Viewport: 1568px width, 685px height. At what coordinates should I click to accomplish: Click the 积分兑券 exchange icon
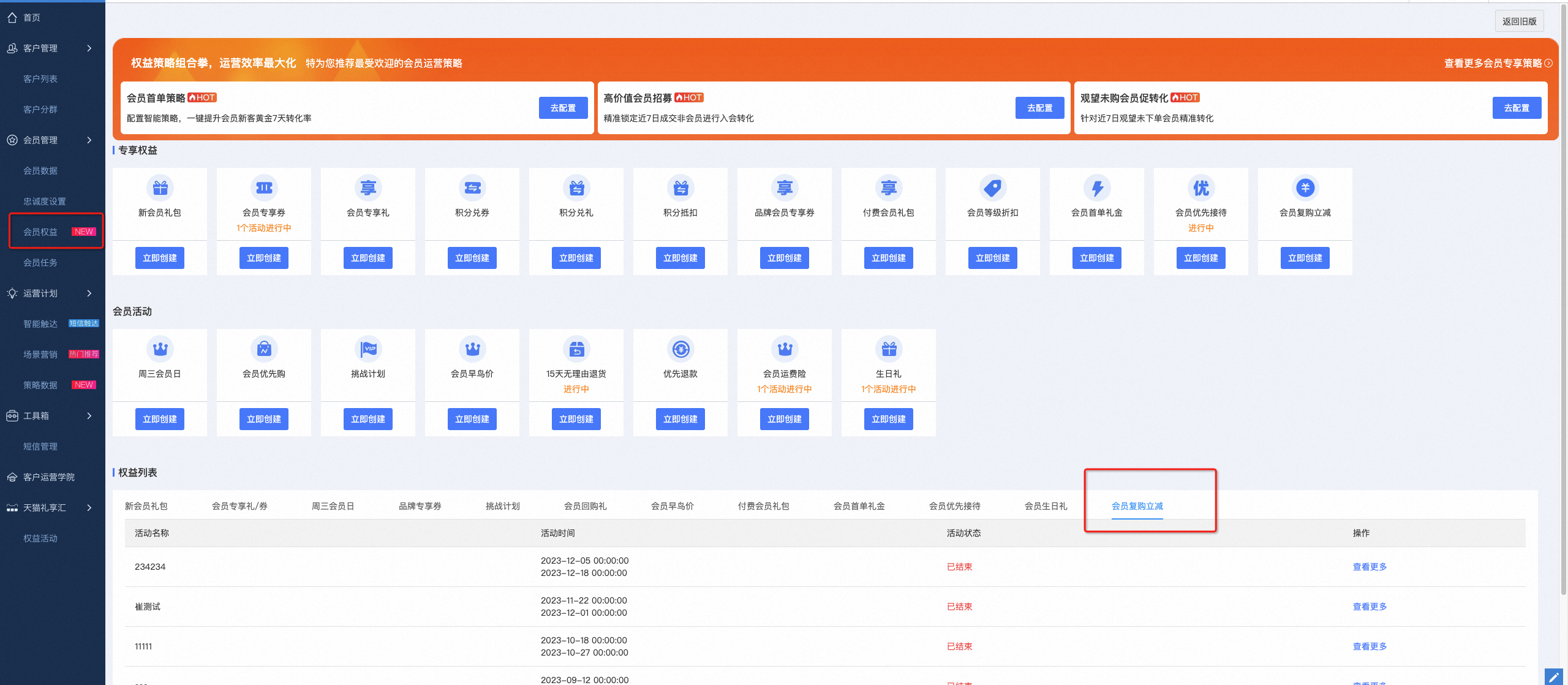472,187
